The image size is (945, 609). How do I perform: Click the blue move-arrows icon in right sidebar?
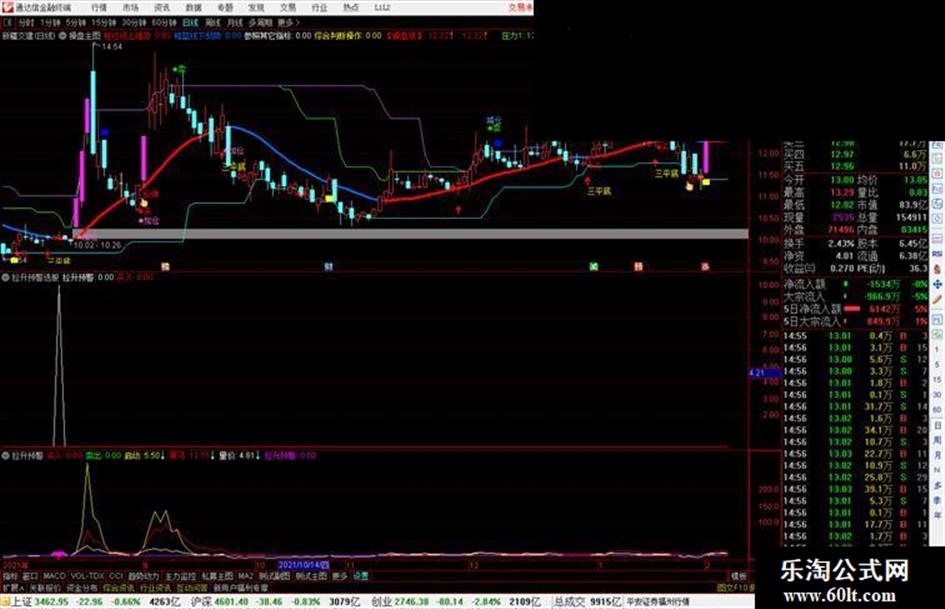[x=937, y=284]
